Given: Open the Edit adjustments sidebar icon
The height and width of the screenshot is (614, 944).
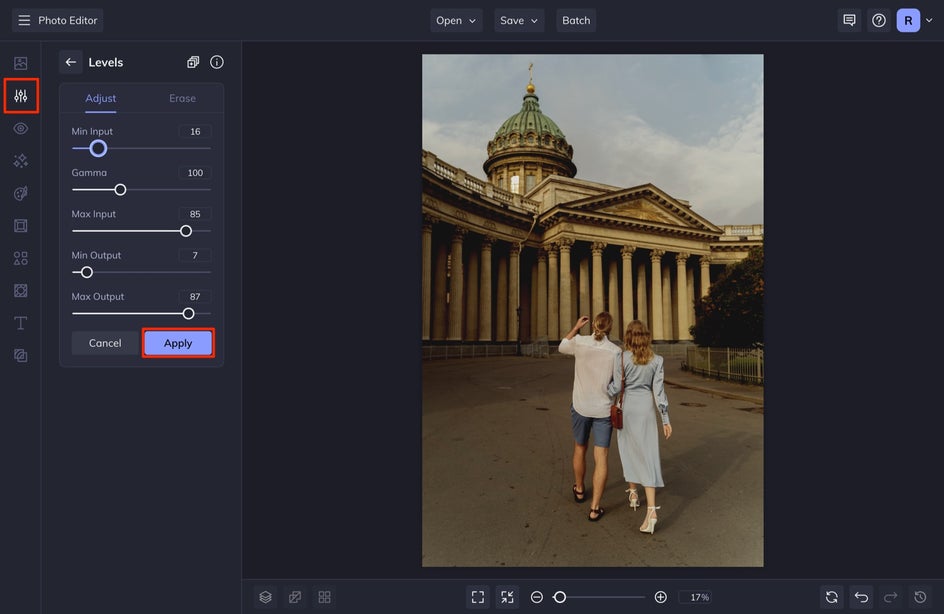Looking at the screenshot, I should click(20, 96).
